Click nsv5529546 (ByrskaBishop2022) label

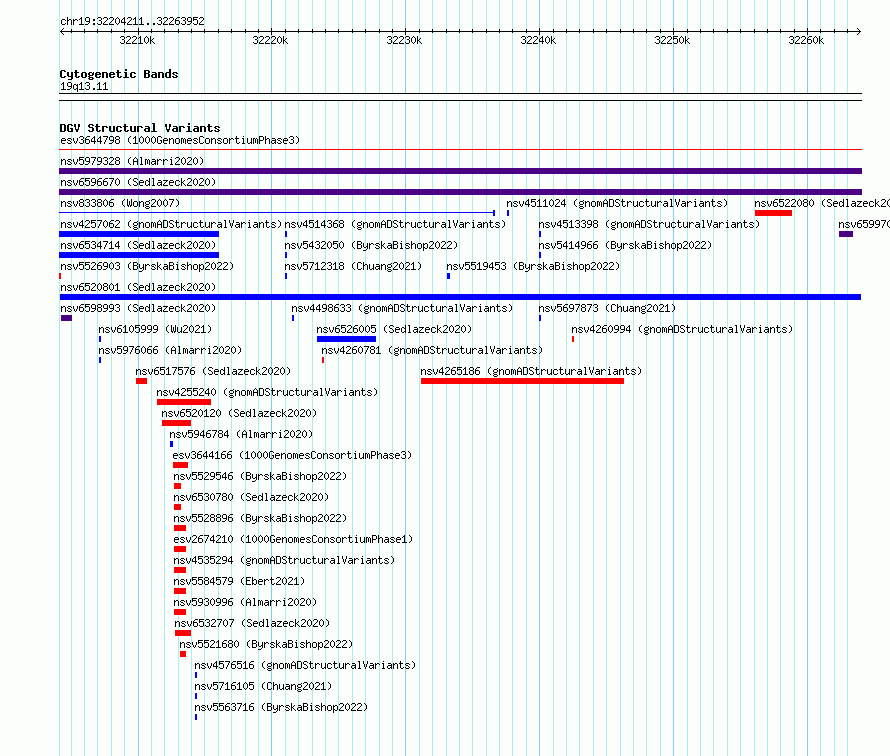coord(260,476)
